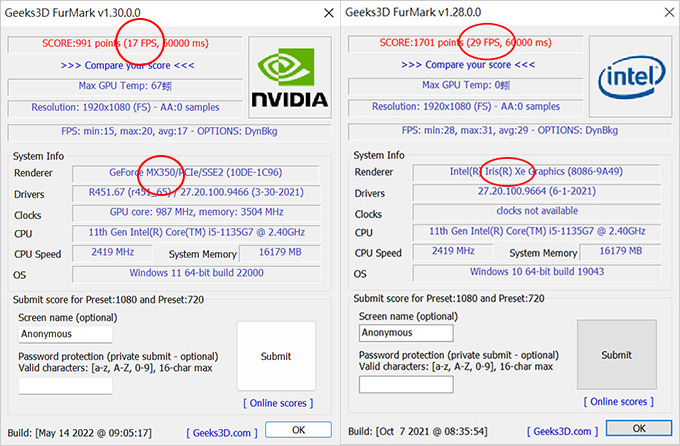Click 16179 MB system memory in v1.30 window
Image resolution: width=680 pixels, height=446 pixels.
point(280,252)
